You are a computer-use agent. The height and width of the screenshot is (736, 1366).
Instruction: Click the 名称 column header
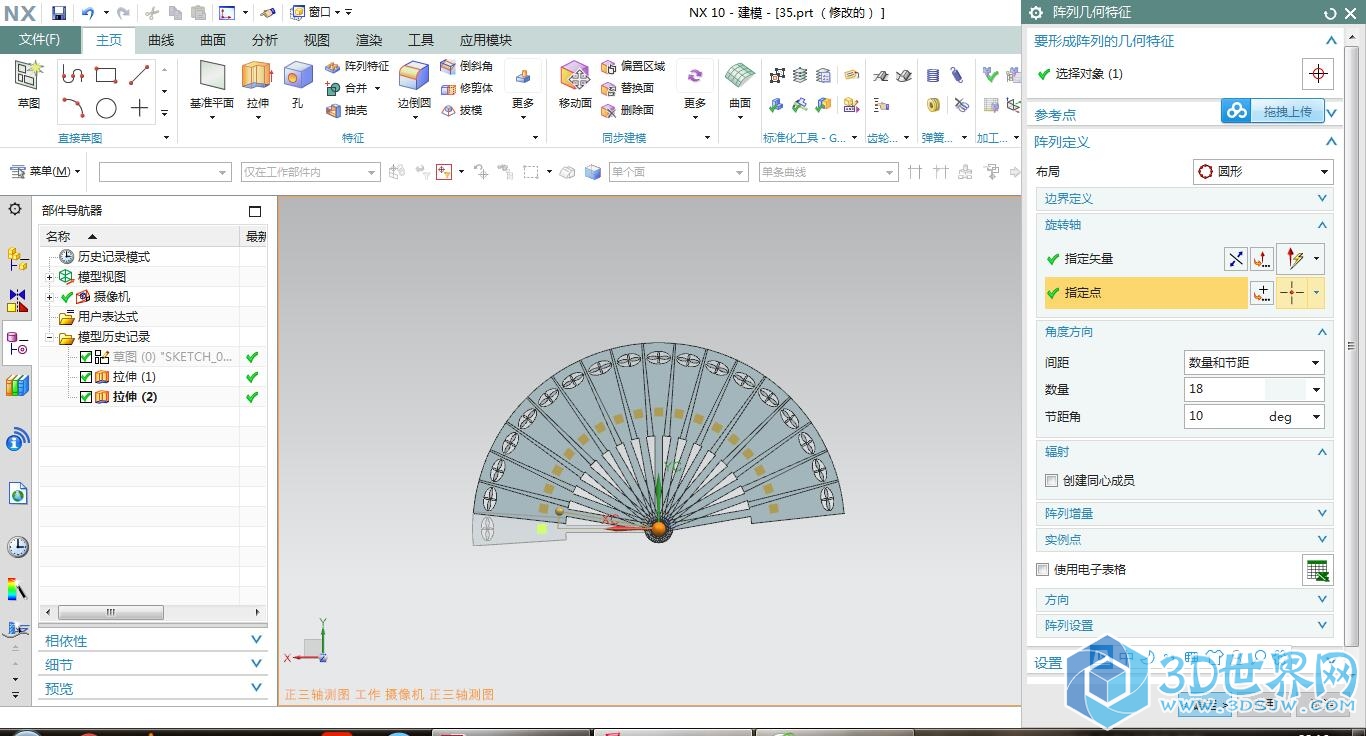[x=140, y=237]
